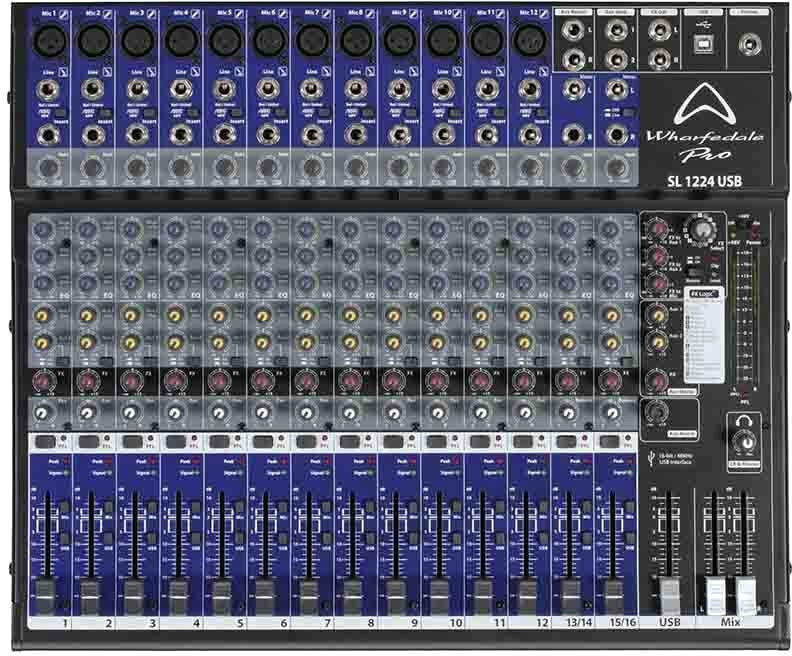Click the FX Logic preset list card
792x656 pixels.
point(704,336)
